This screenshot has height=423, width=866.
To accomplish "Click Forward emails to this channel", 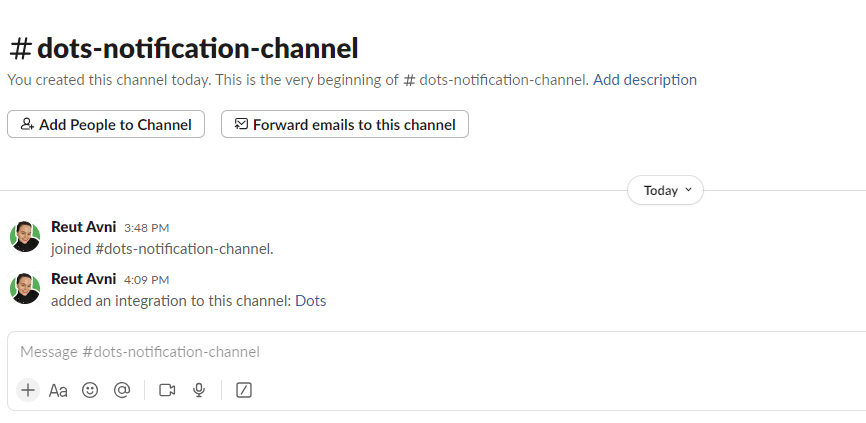I will pyautogui.click(x=345, y=124).
